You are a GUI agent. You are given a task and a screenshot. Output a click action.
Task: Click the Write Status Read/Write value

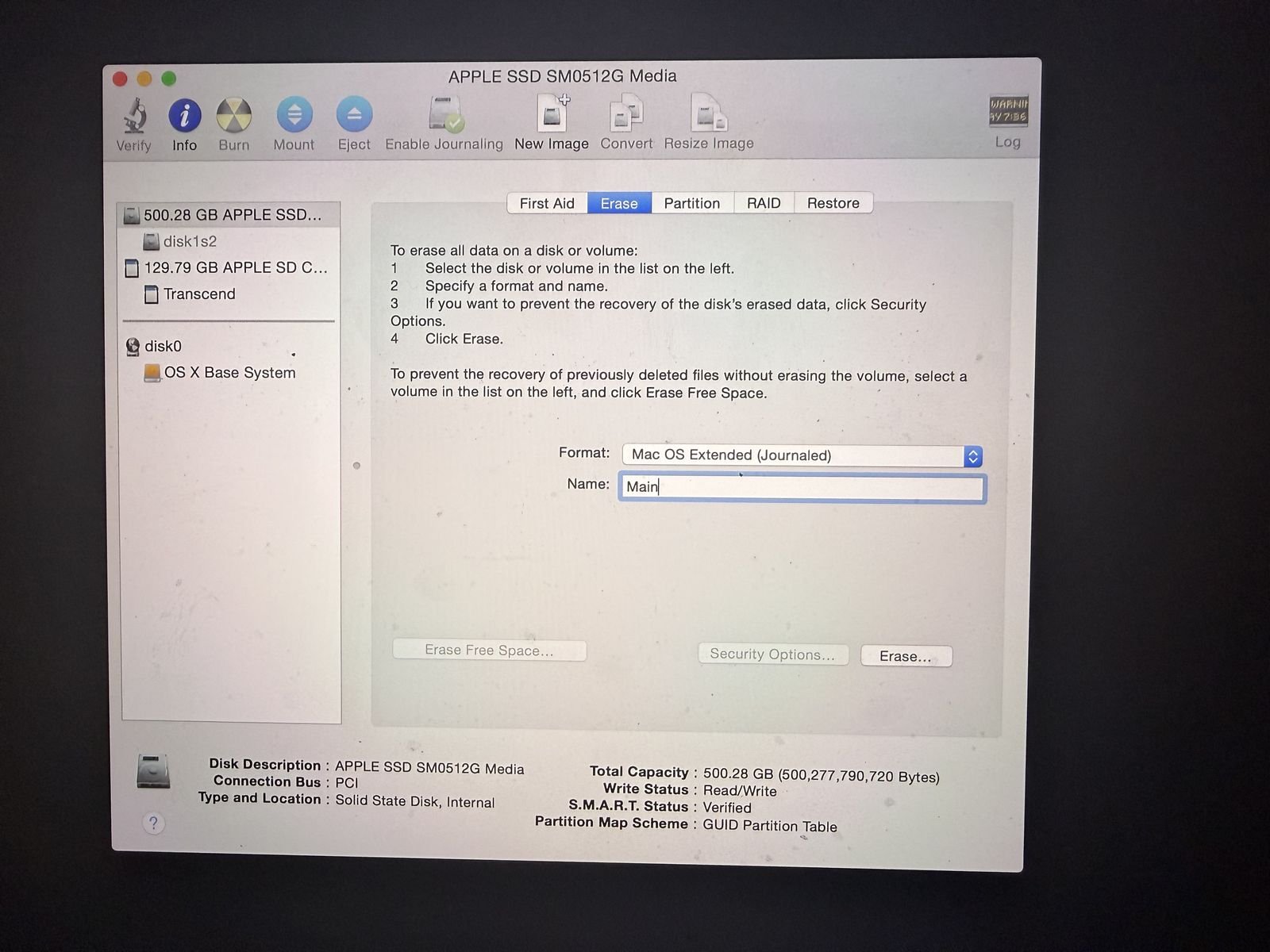[x=740, y=790]
